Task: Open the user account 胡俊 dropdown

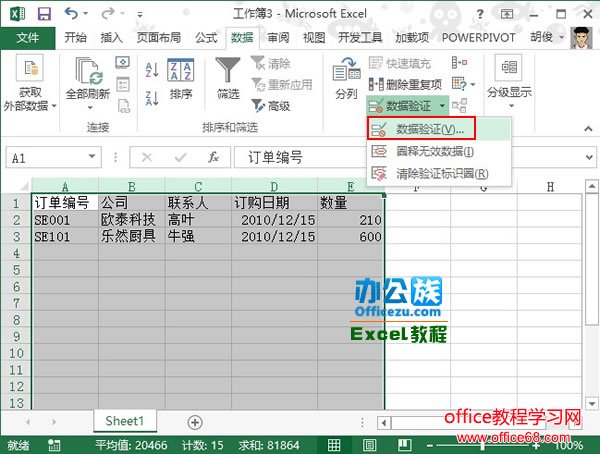Action: [547, 38]
